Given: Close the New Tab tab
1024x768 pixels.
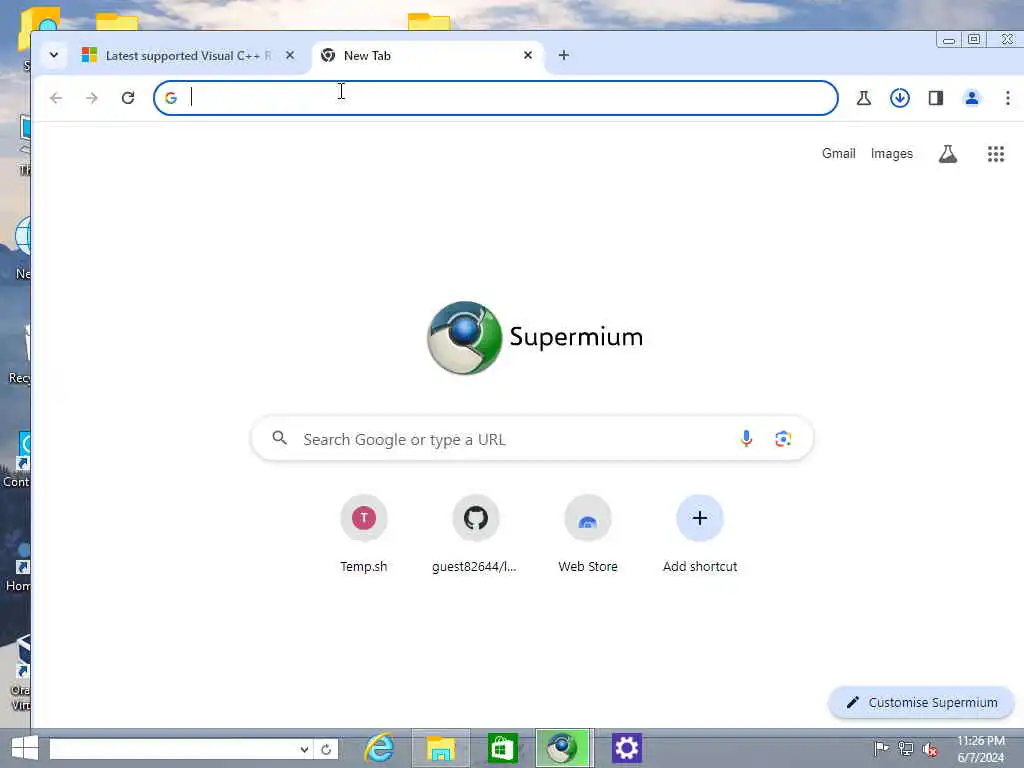Looking at the screenshot, I should pyautogui.click(x=528, y=56).
